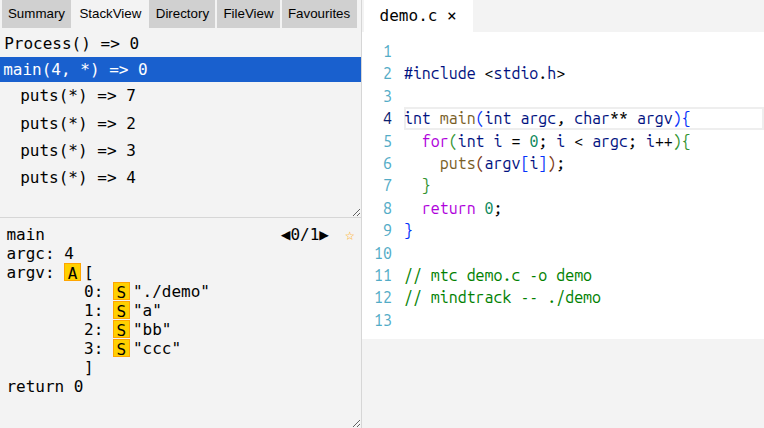Close the demo.c tab
This screenshot has width=764, height=428.
(452, 16)
